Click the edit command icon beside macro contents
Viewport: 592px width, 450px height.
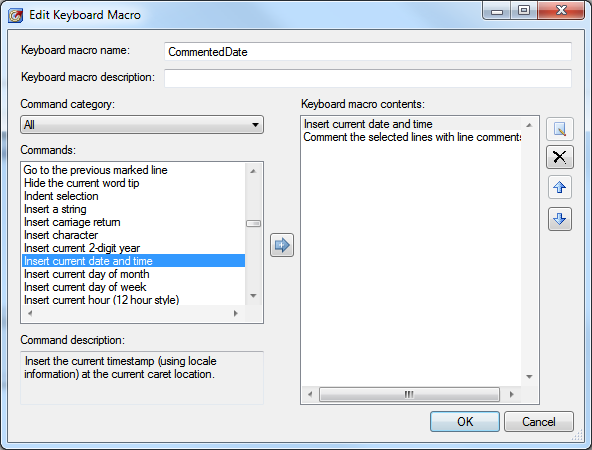click(x=560, y=129)
